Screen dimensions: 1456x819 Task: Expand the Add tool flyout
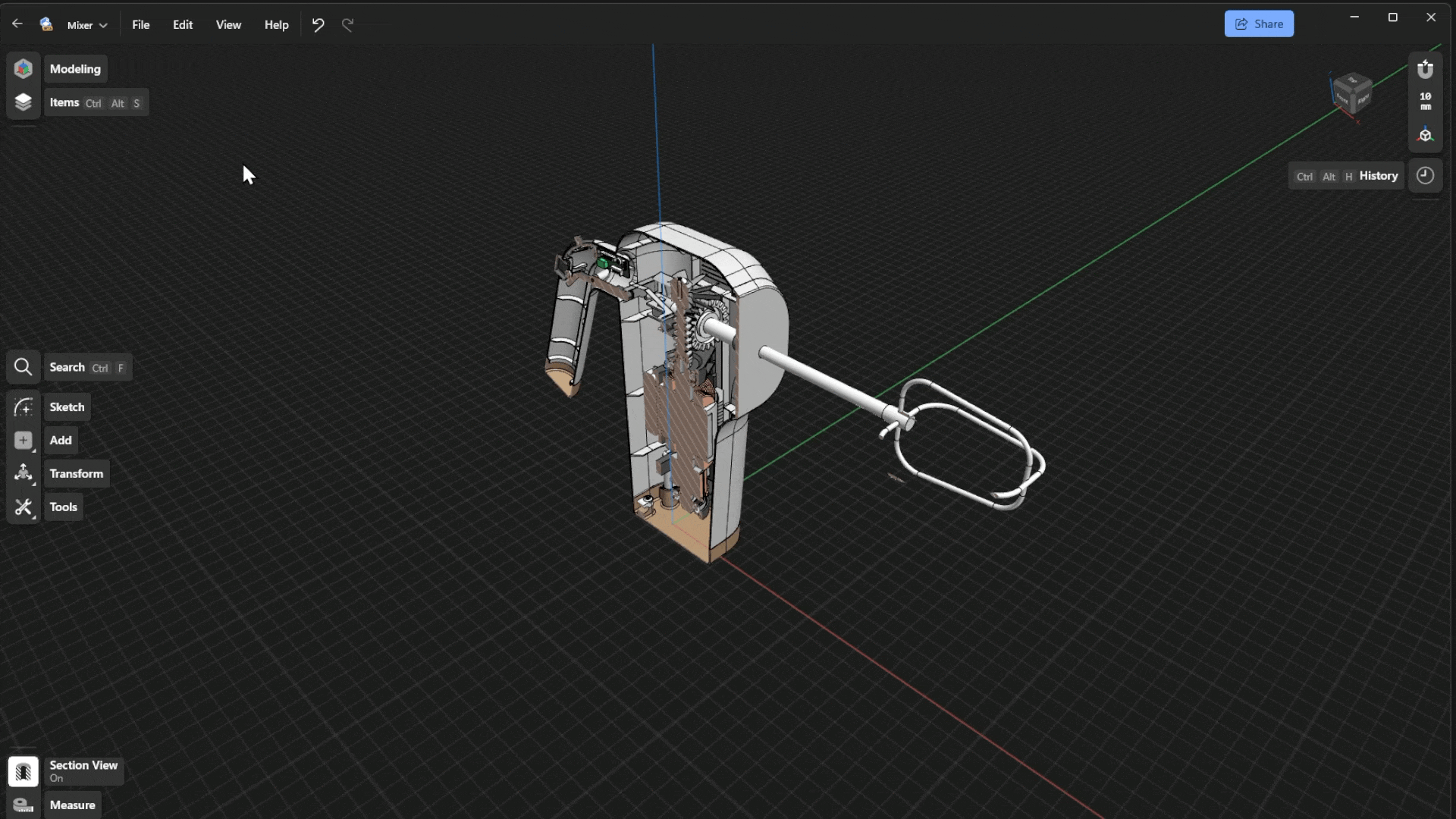click(23, 441)
